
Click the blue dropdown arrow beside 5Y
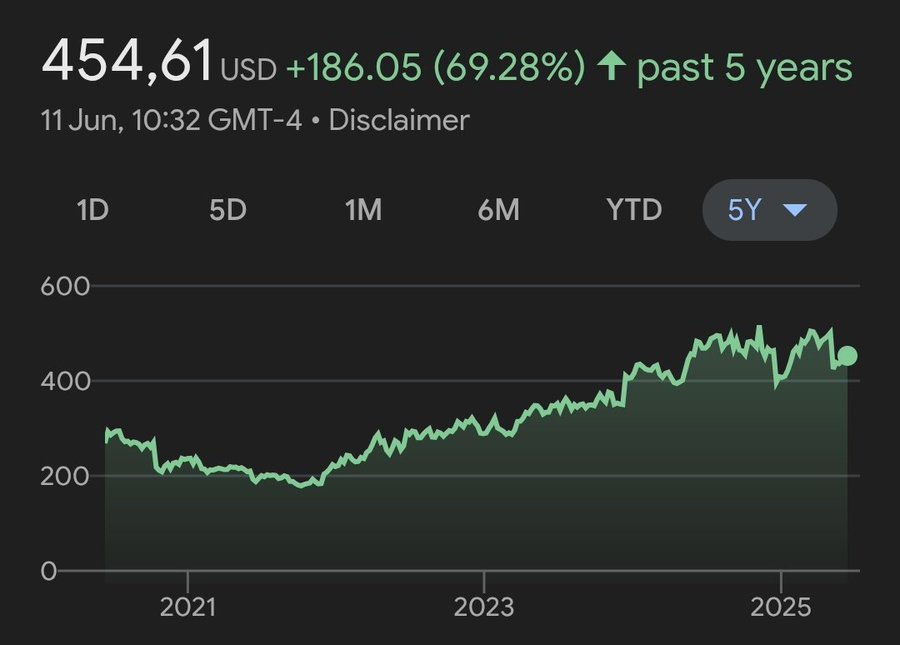pos(795,210)
